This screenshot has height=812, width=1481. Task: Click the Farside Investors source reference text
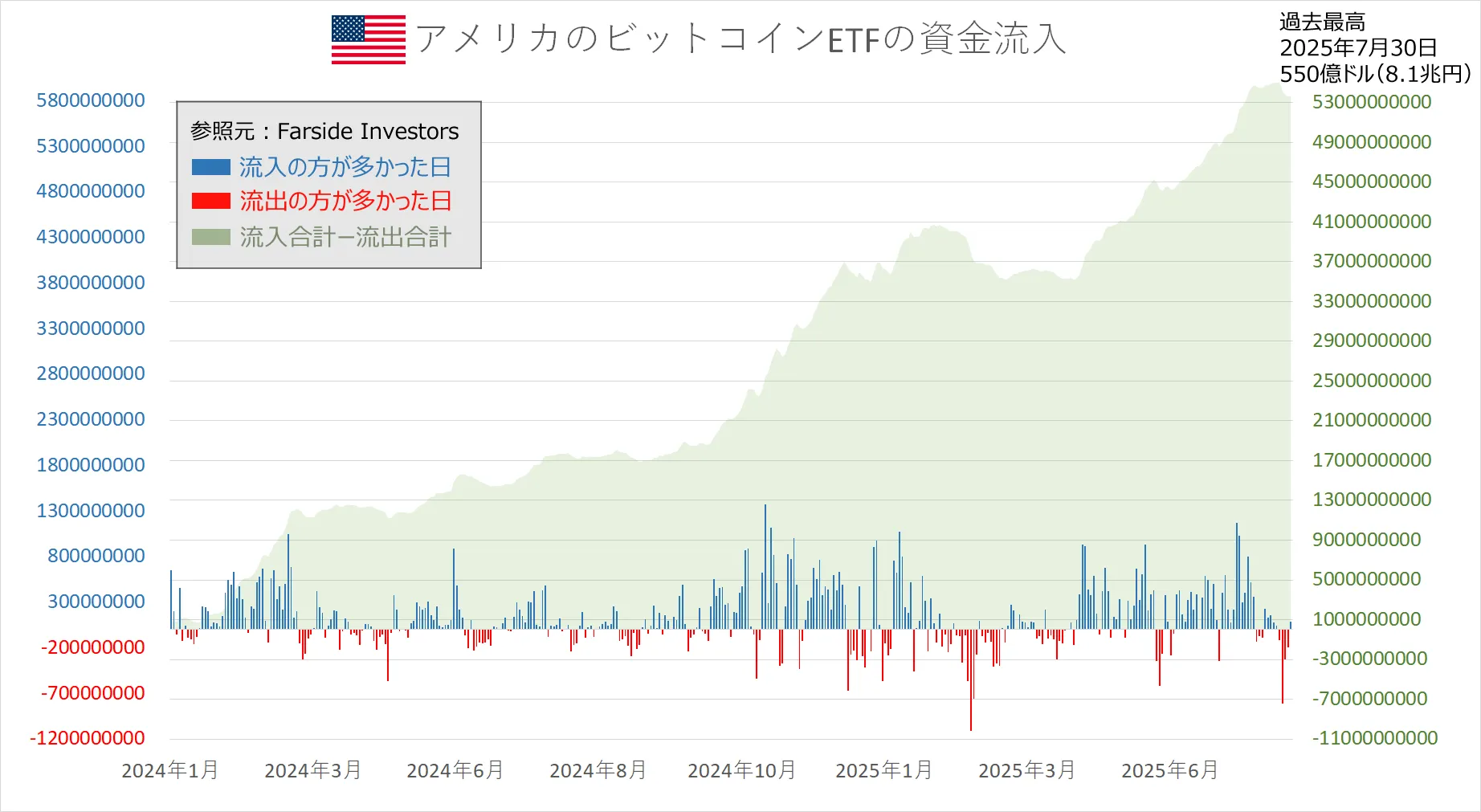(x=324, y=131)
